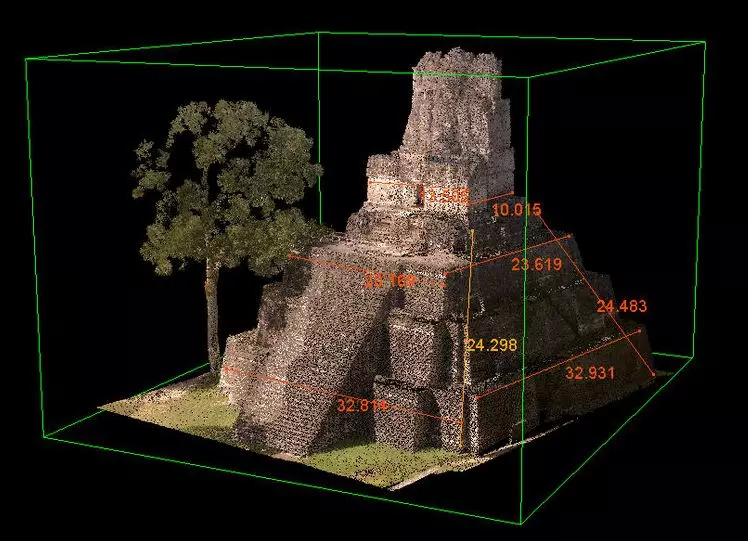The image size is (748, 541).
Task: Click the 32.931 base measurement label
Action: [590, 373]
